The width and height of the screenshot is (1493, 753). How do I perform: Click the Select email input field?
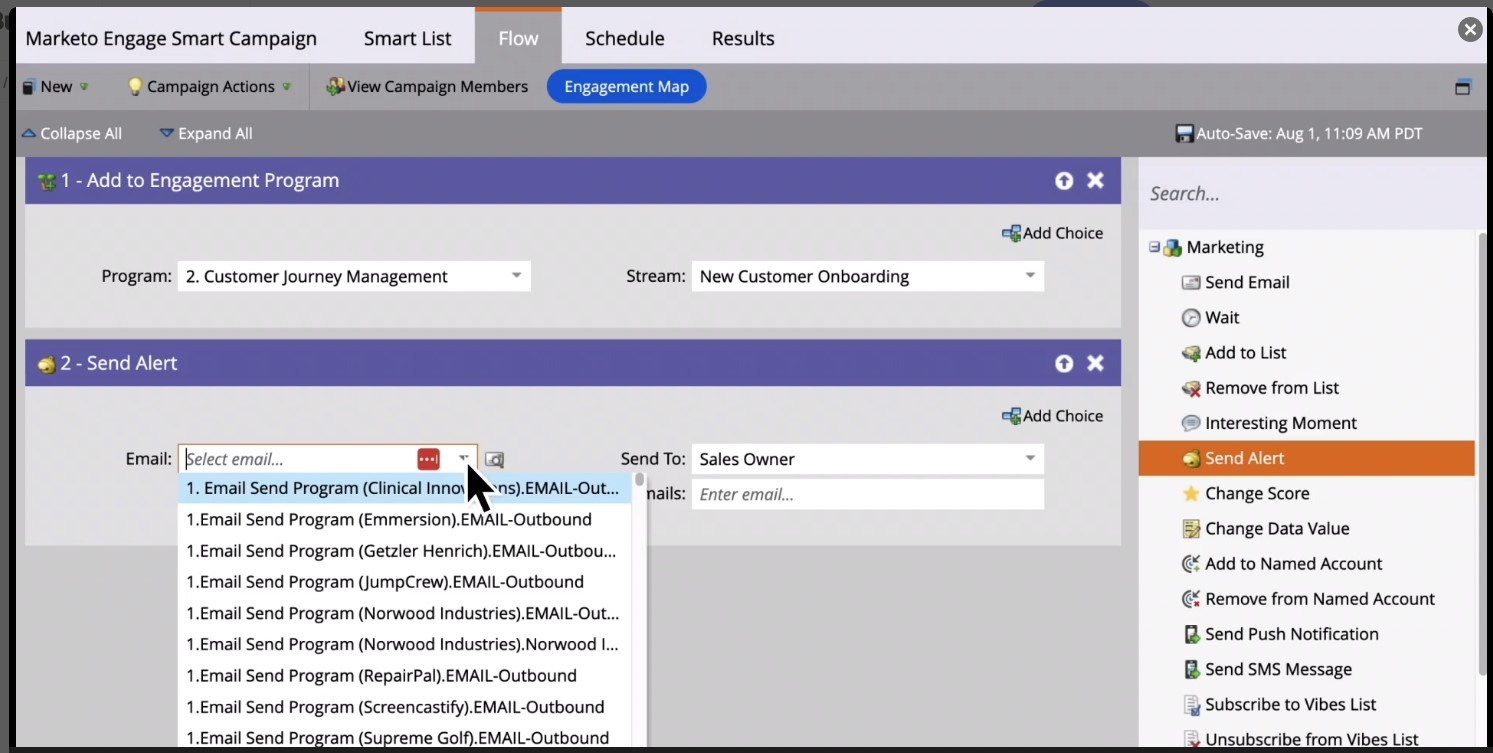click(x=298, y=460)
